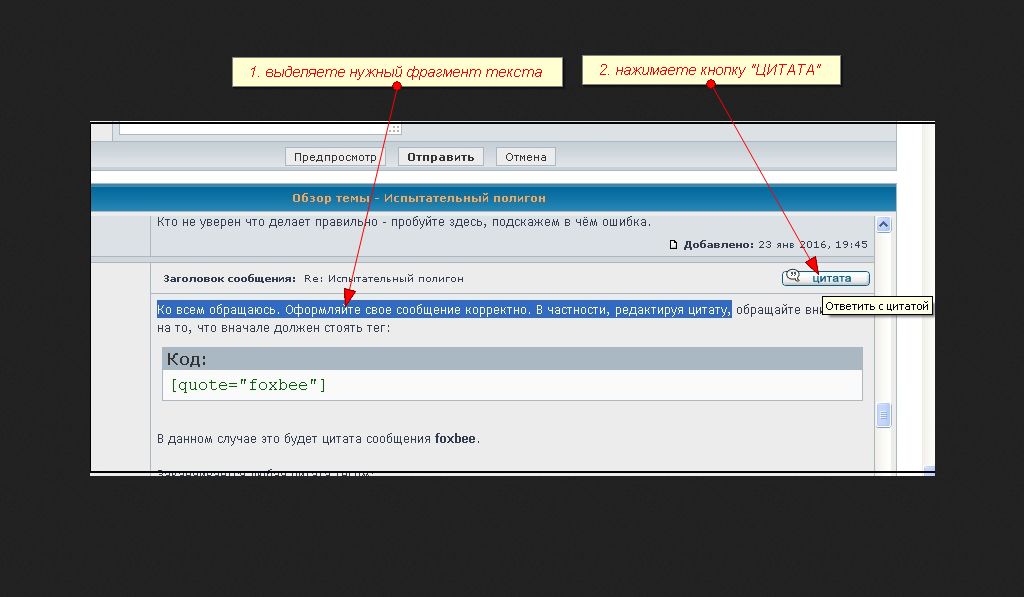Click the small post icon beside 'Добавлено'
The image size is (1024, 597).
tap(673, 245)
